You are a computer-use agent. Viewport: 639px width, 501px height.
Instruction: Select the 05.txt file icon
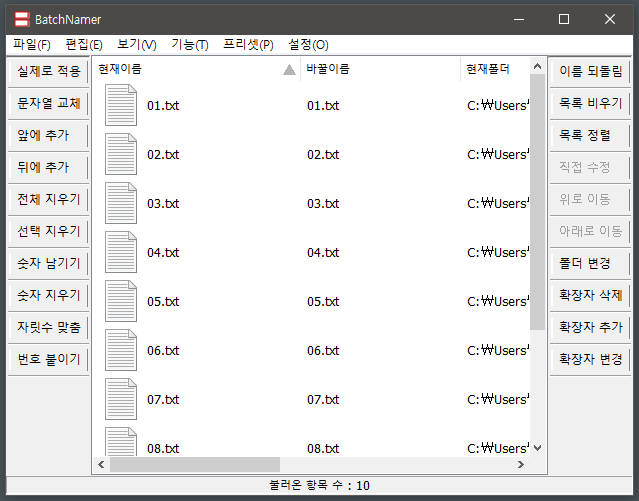tap(121, 301)
